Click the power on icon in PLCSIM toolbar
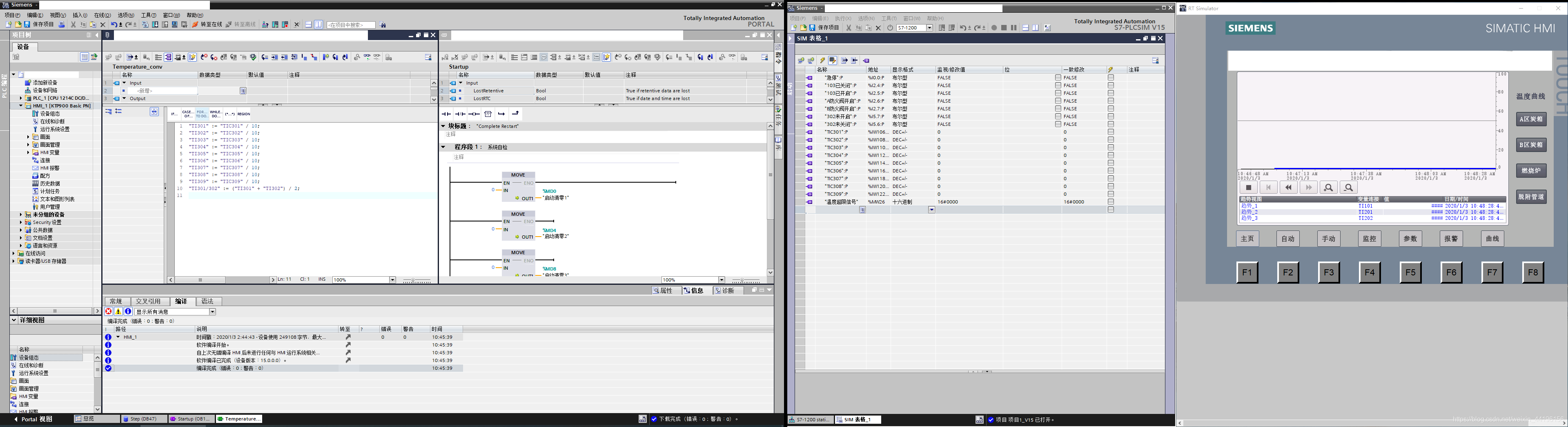 tap(891, 28)
